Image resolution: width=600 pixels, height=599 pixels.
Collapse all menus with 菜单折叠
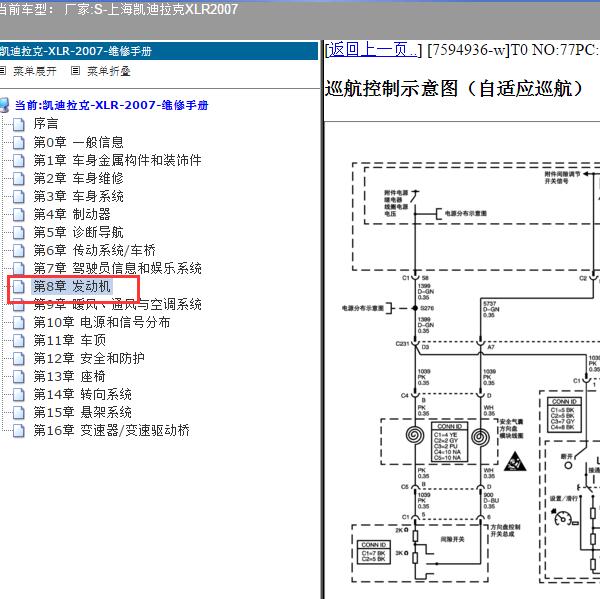tap(109, 71)
